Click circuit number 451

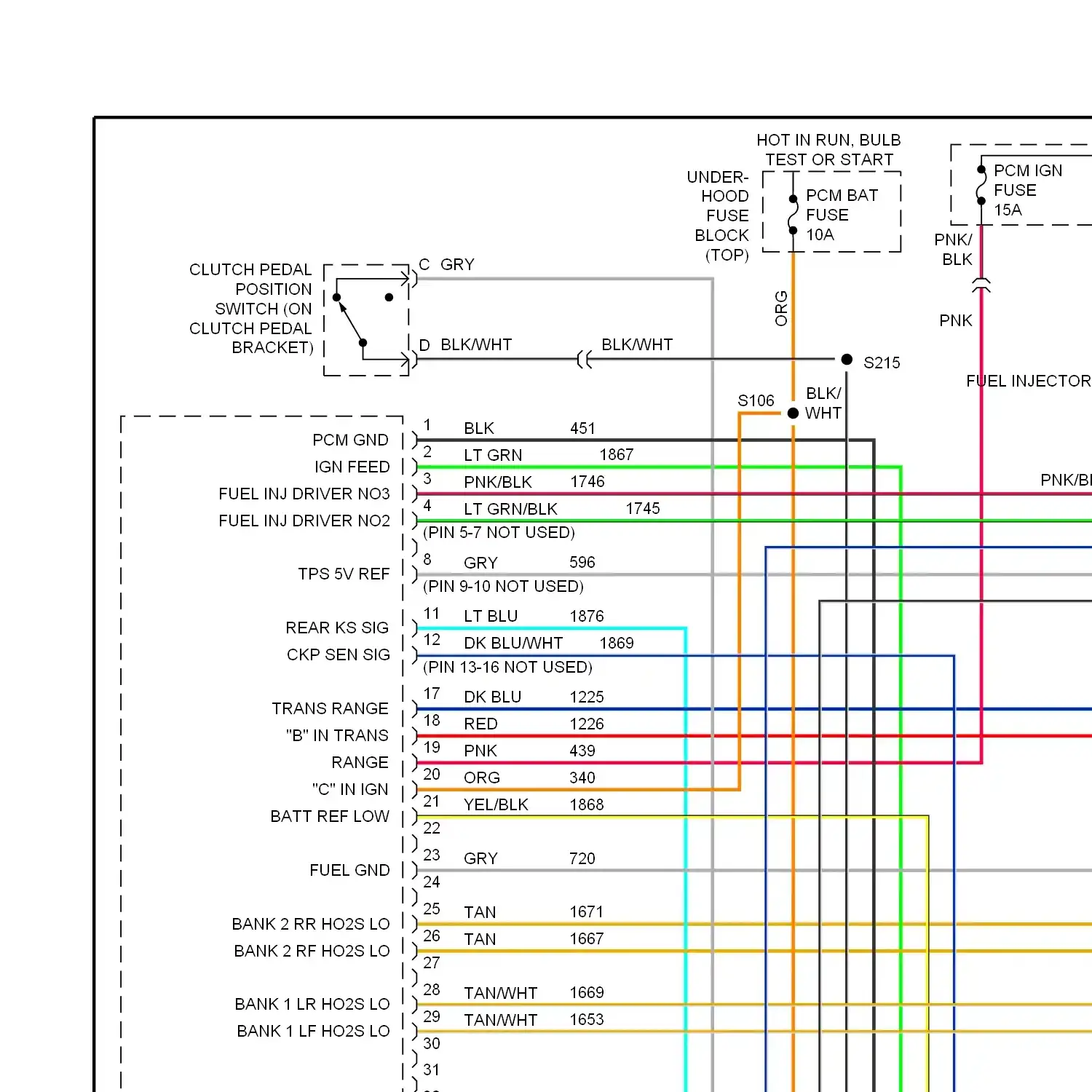[582, 428]
